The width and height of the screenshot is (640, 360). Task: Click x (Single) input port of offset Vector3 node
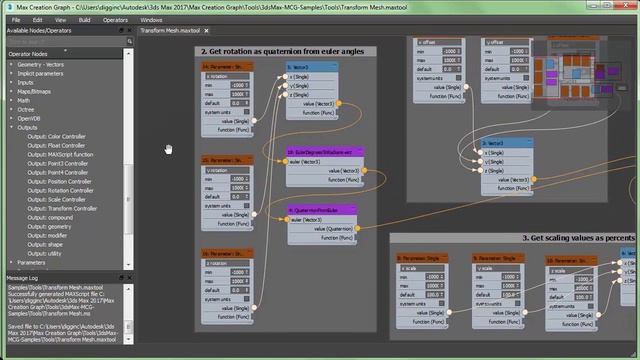(480, 152)
